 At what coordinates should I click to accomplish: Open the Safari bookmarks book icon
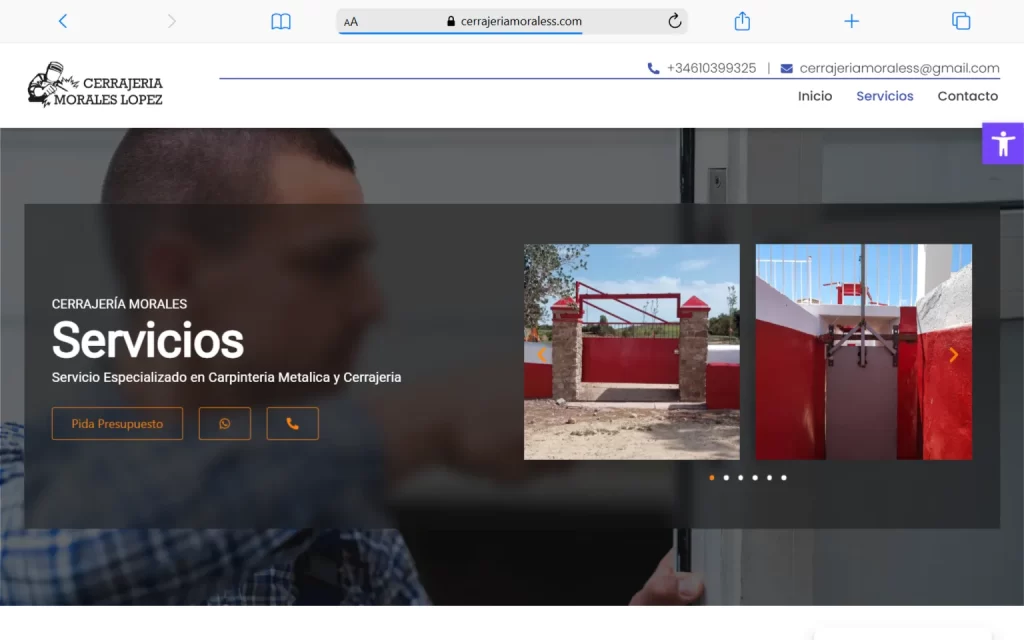pyautogui.click(x=281, y=21)
